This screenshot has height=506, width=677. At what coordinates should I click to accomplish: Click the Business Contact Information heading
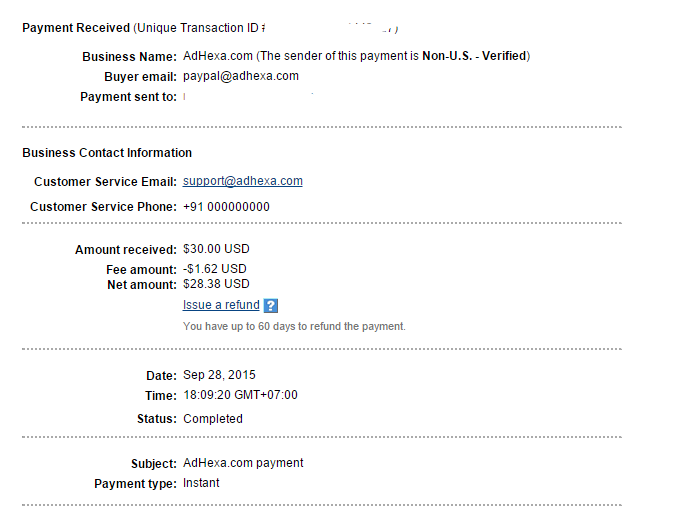coord(107,153)
